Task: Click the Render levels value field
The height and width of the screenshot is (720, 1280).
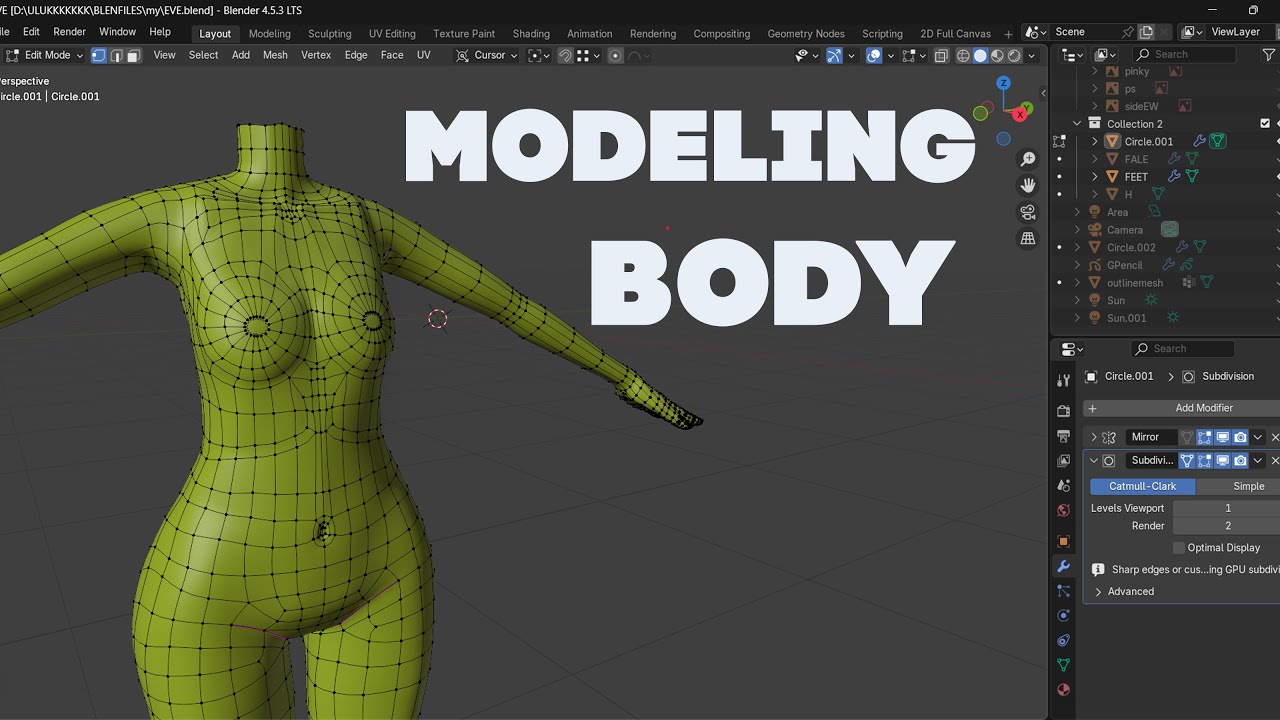Action: [x=1227, y=526]
